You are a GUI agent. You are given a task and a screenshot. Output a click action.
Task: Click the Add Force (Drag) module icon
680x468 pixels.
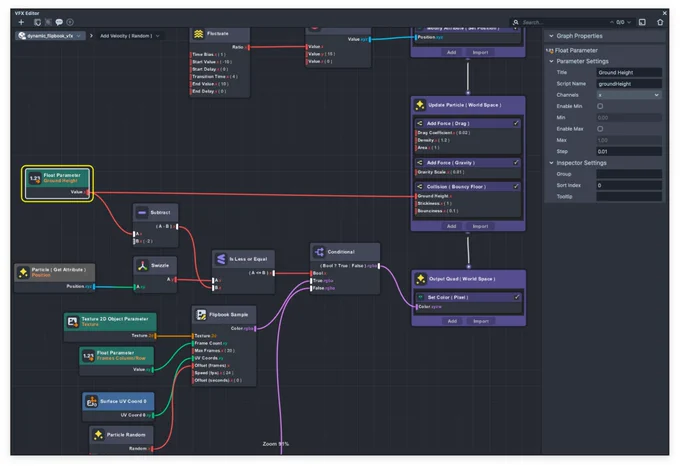pyautogui.click(x=419, y=124)
